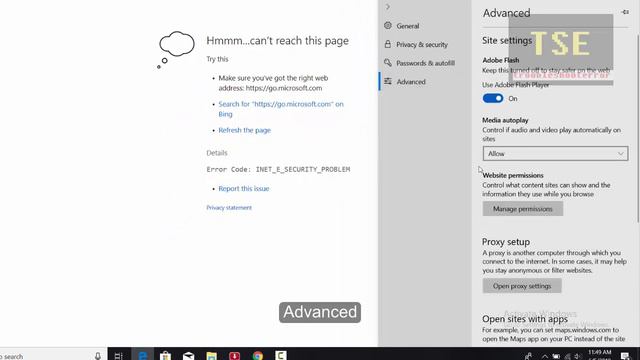
Task: Click the taskbar app icon with letter C
Action: (280, 356)
